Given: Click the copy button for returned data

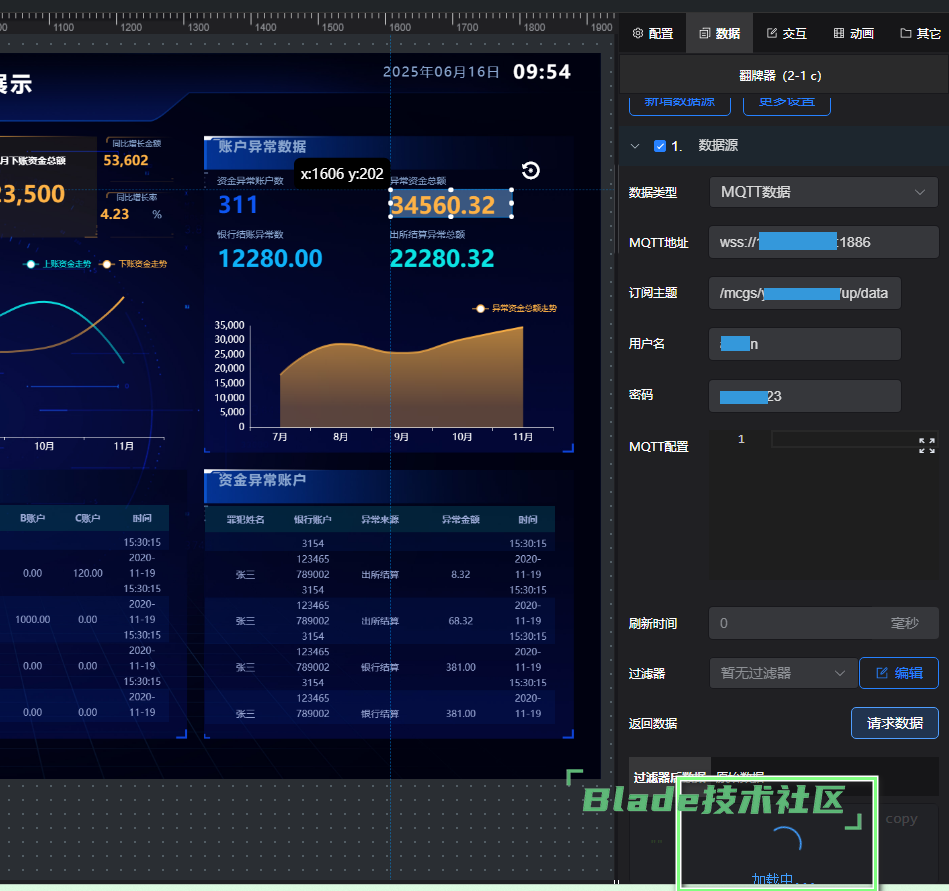Looking at the screenshot, I should (x=901, y=819).
